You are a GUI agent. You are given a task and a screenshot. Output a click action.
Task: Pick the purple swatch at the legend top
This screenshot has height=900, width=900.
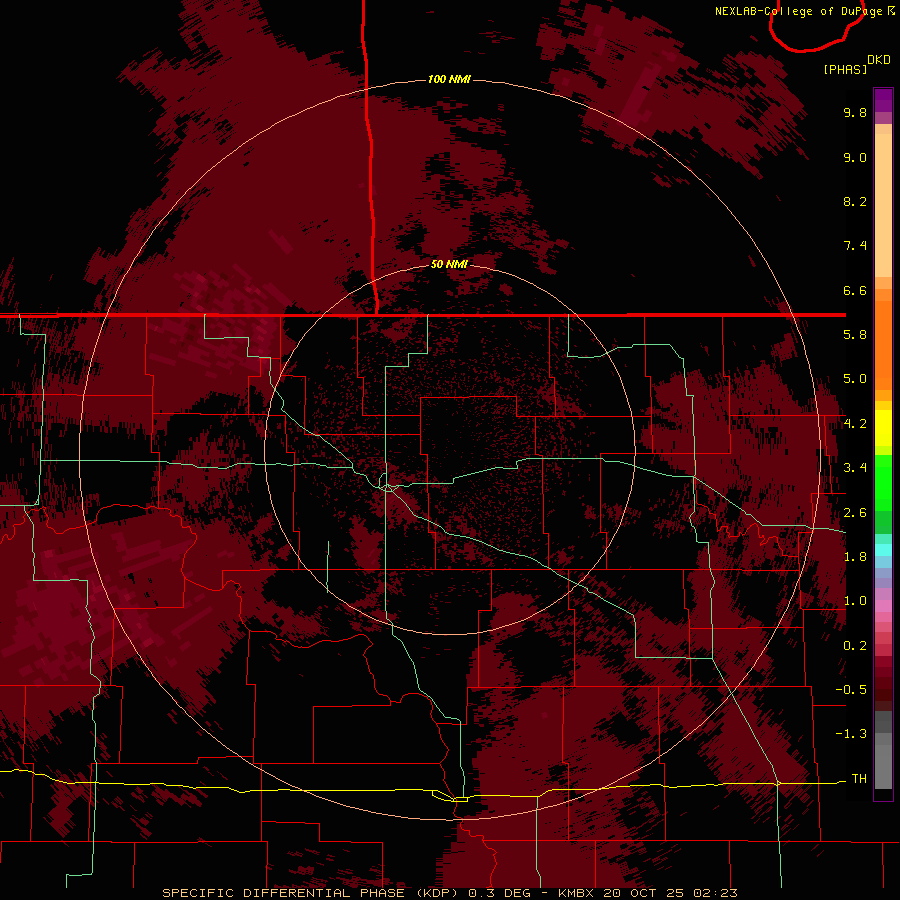(883, 100)
